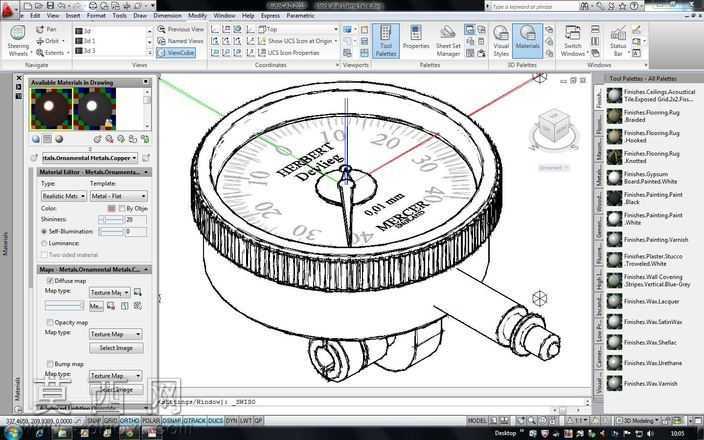Toggle the Materials palette button

click(x=527, y=41)
